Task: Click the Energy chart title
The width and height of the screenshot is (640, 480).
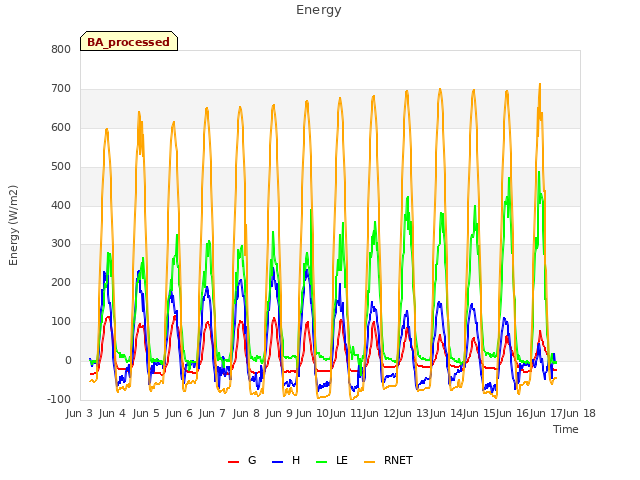Action: click(x=319, y=10)
